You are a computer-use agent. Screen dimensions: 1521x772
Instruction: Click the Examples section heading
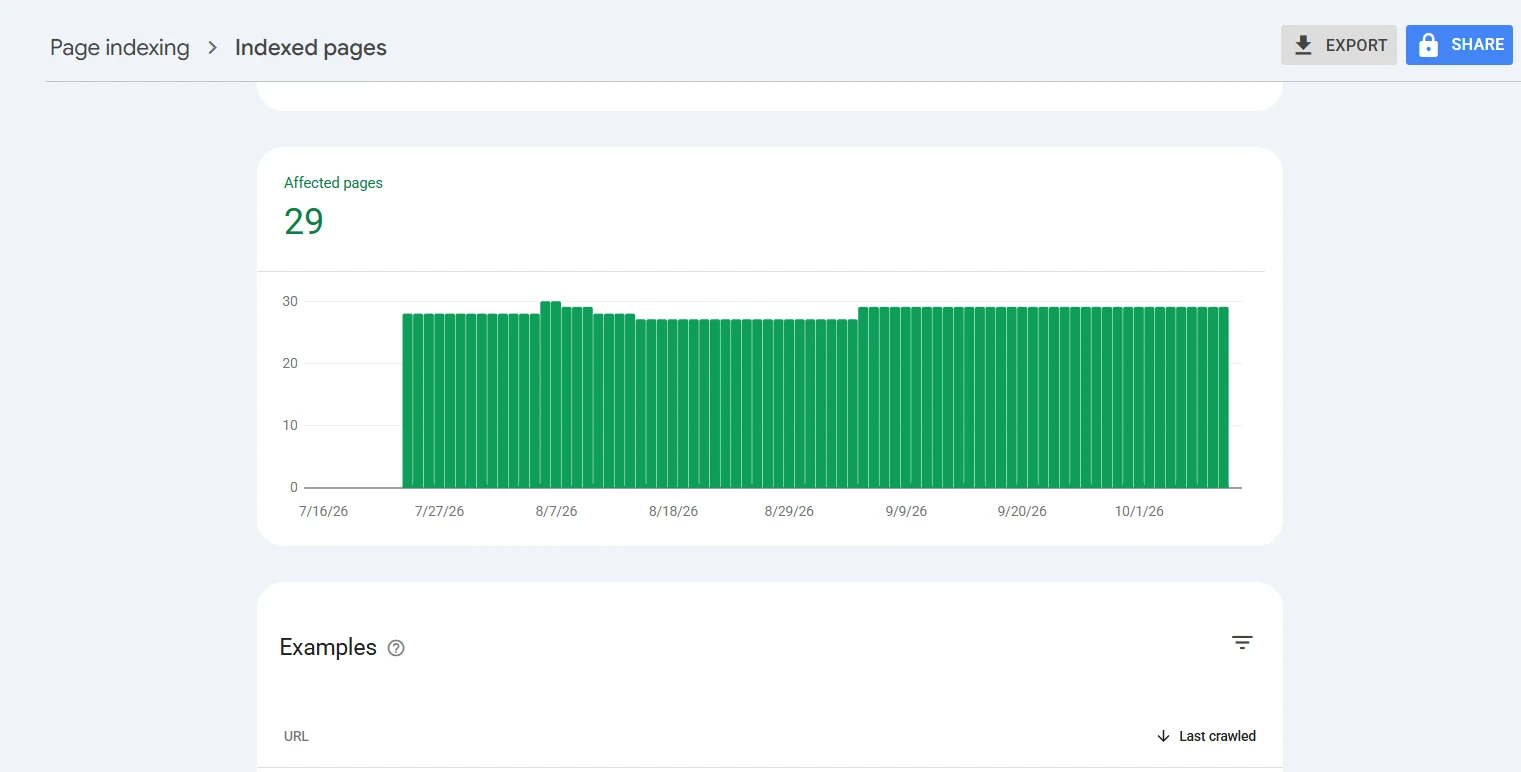328,647
